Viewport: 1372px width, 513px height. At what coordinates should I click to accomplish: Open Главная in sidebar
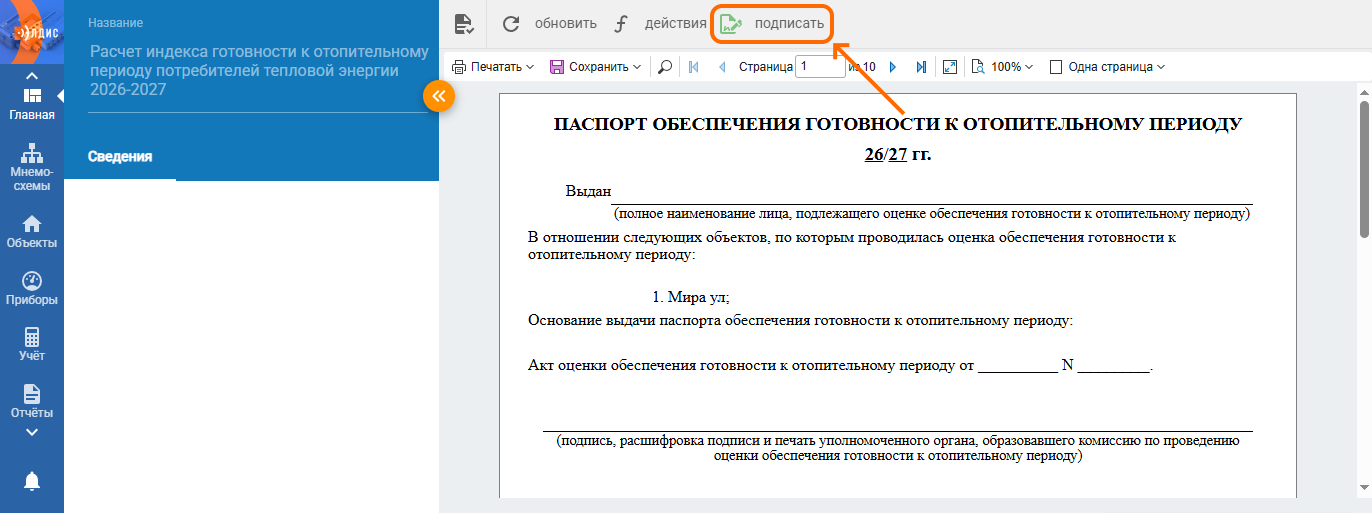32,104
